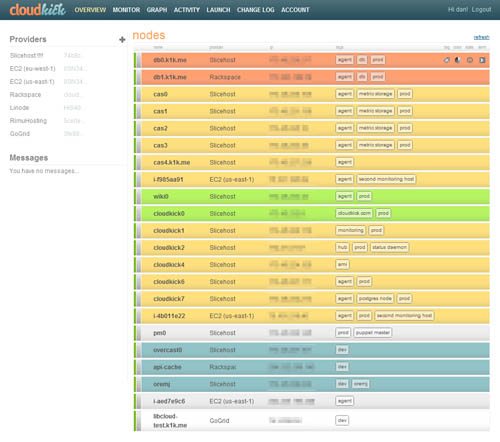
Task: Open the GRAPH page
Action: [157, 10]
